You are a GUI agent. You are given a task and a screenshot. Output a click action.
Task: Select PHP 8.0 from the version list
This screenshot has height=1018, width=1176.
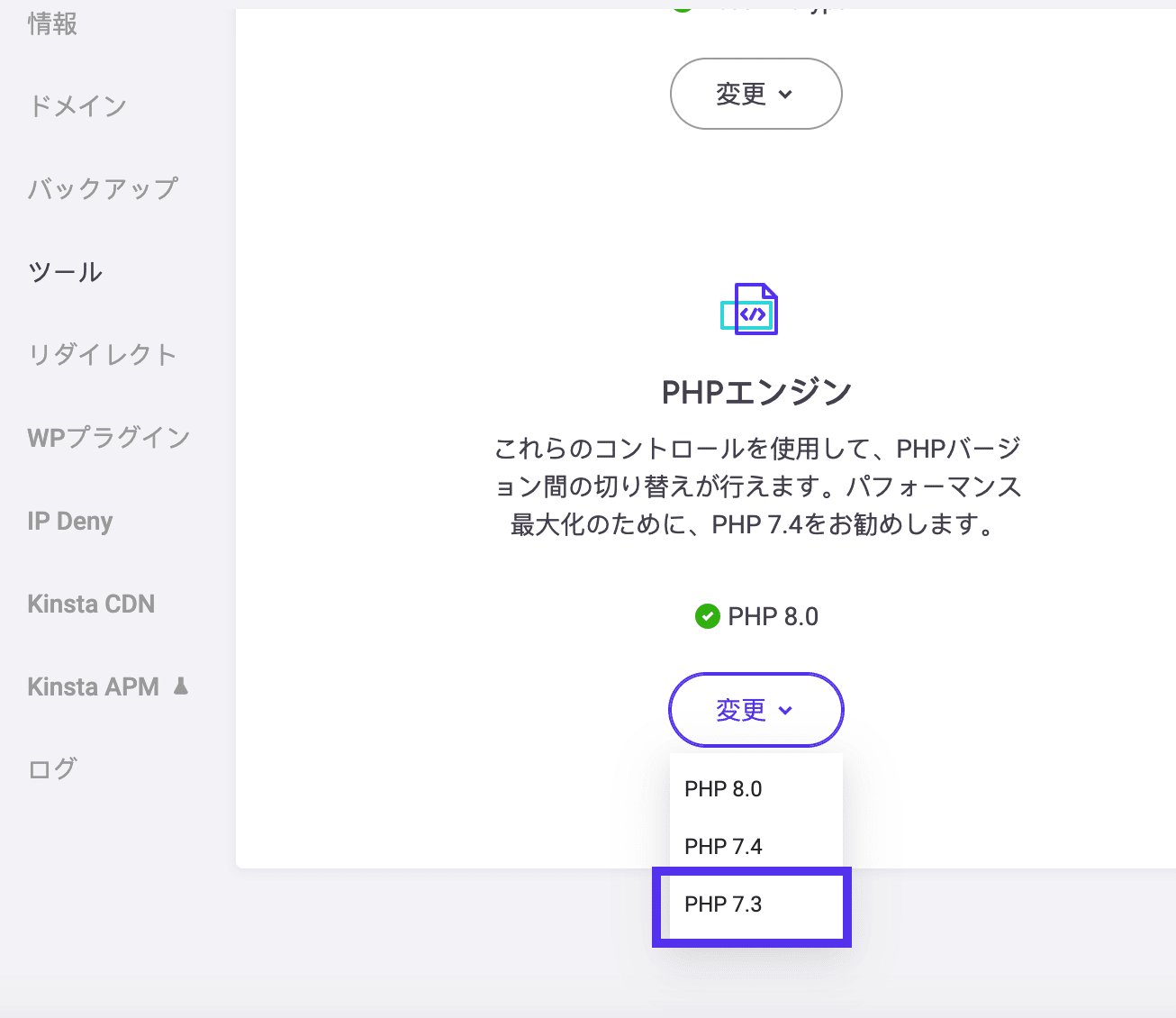[723, 788]
